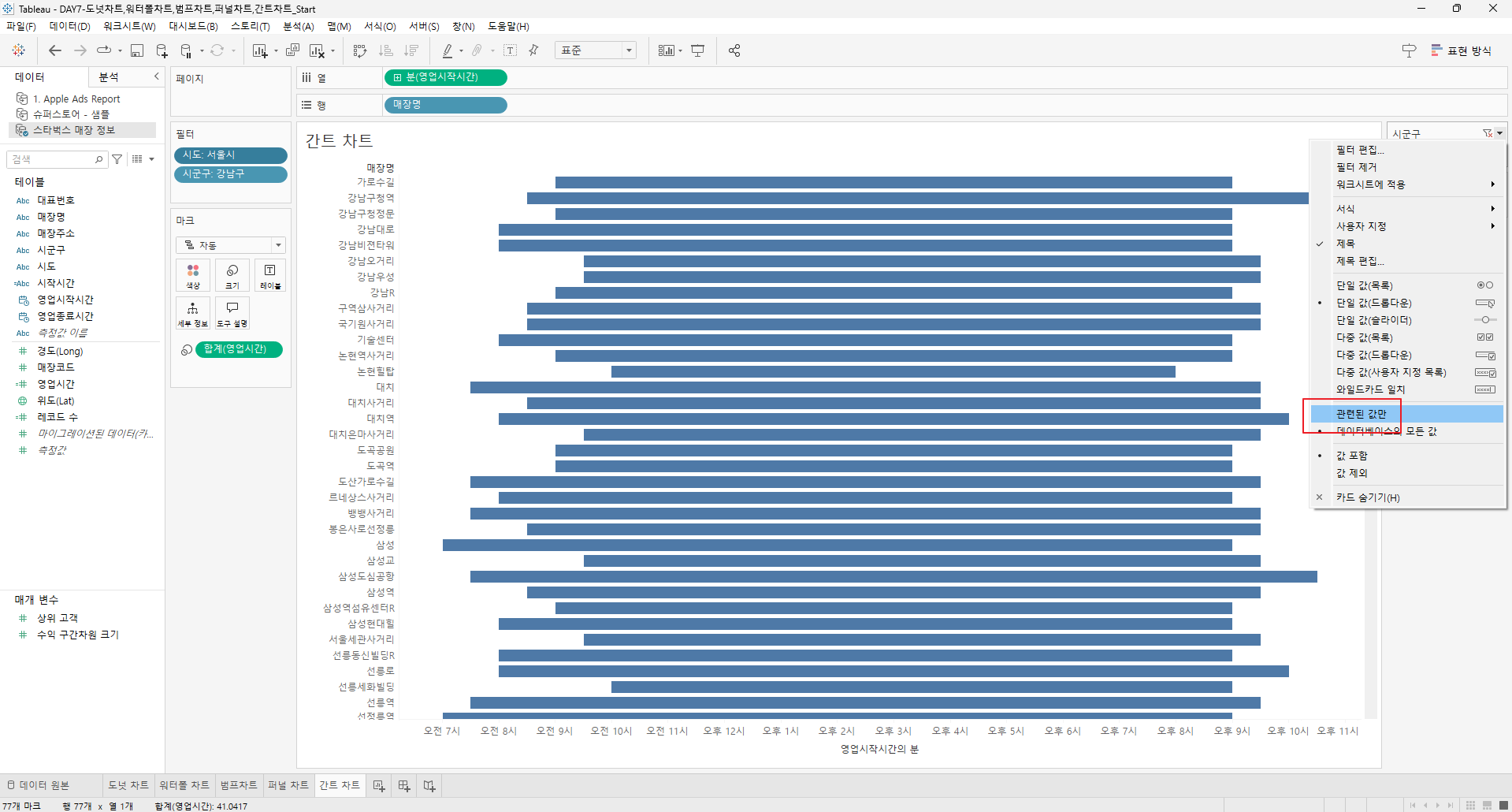
Task: Toggle the 제목 title checkmark item
Action: 1407,244
